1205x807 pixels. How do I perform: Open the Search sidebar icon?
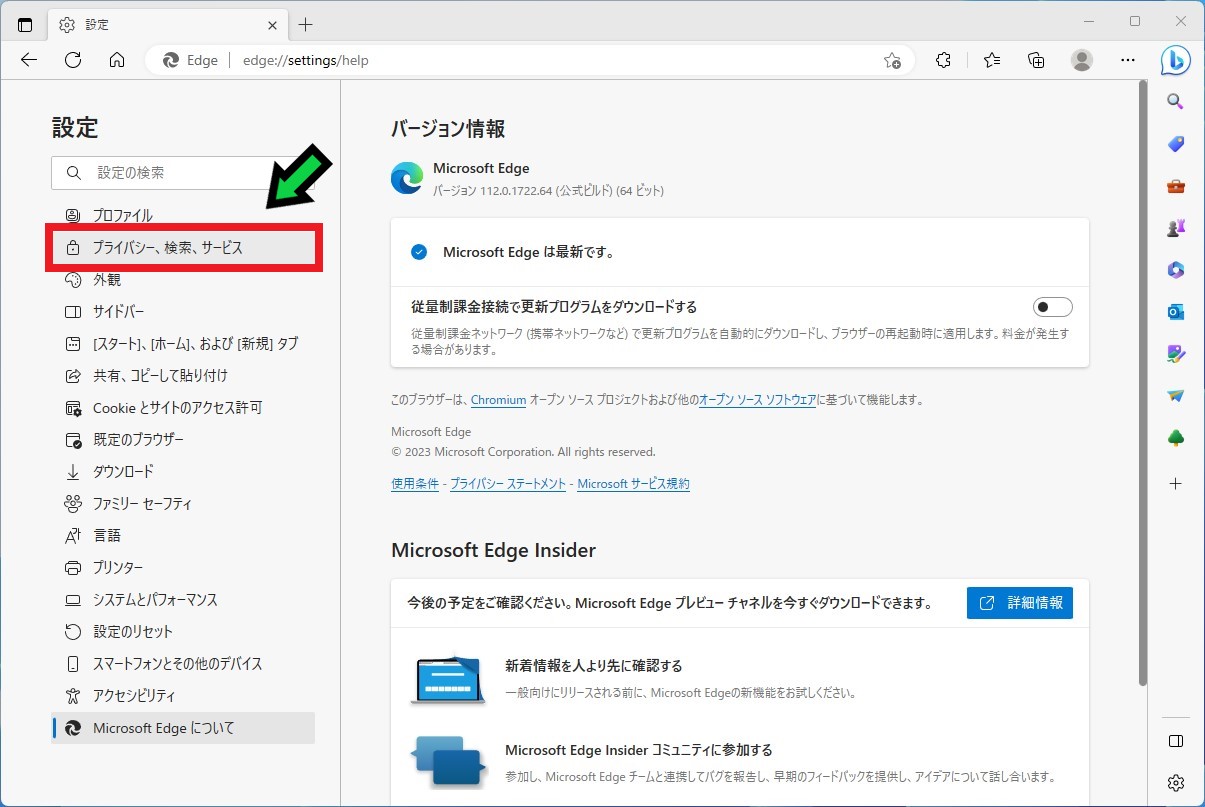(1176, 100)
